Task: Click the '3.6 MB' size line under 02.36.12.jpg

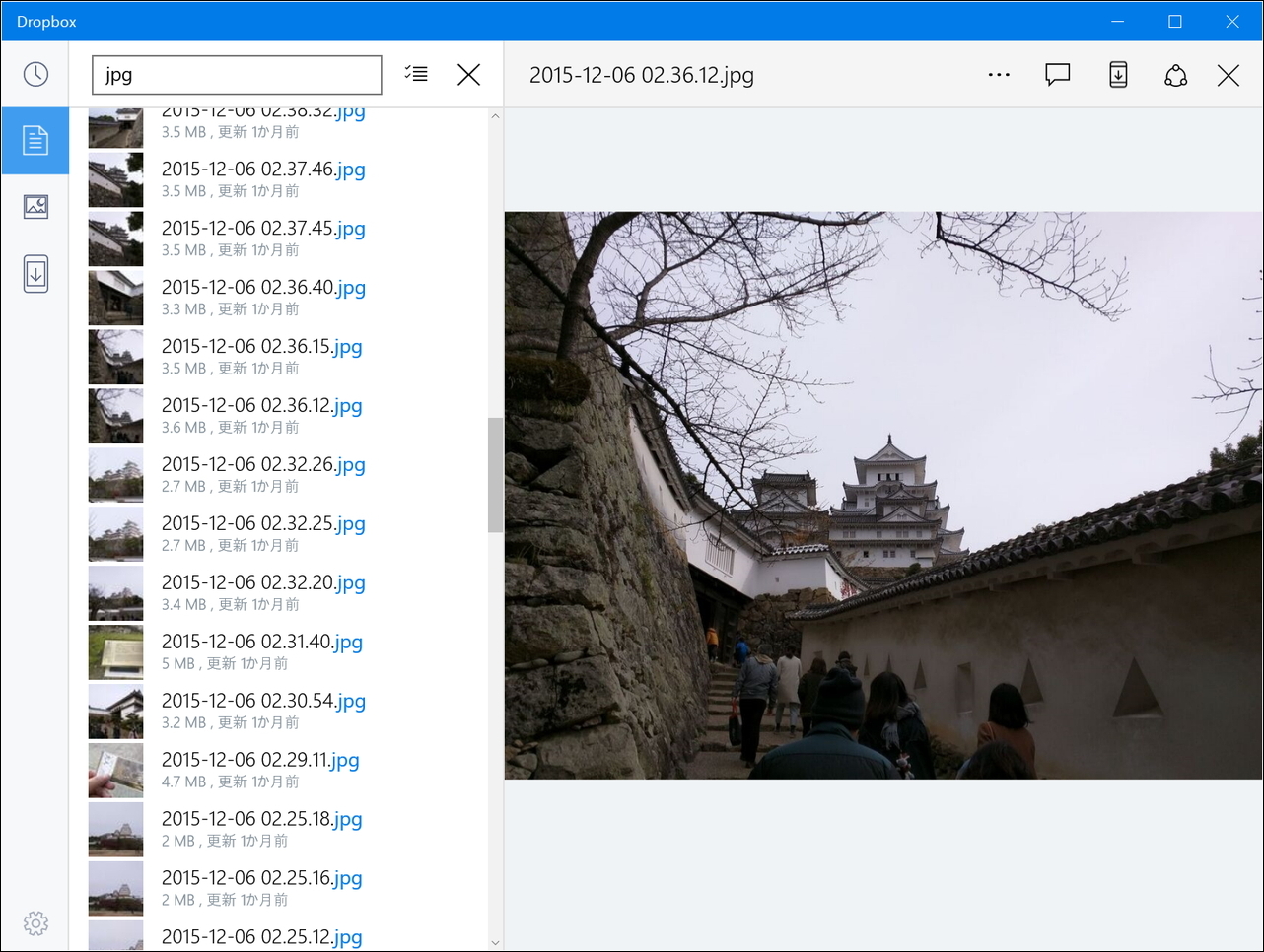Action: (x=231, y=428)
